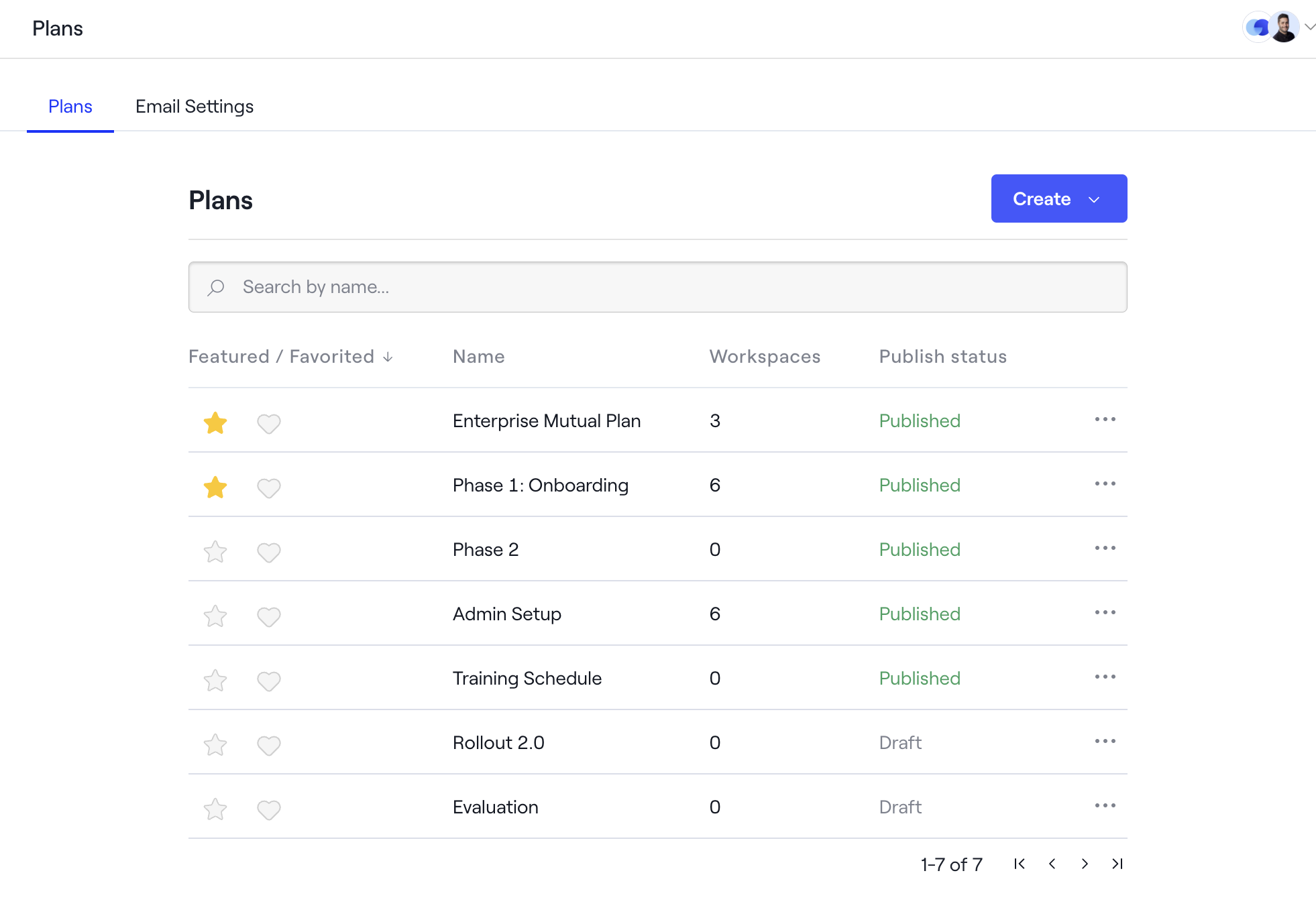Open the actions menu for Rollout 2.0
The image size is (1316, 916).
pos(1104,742)
